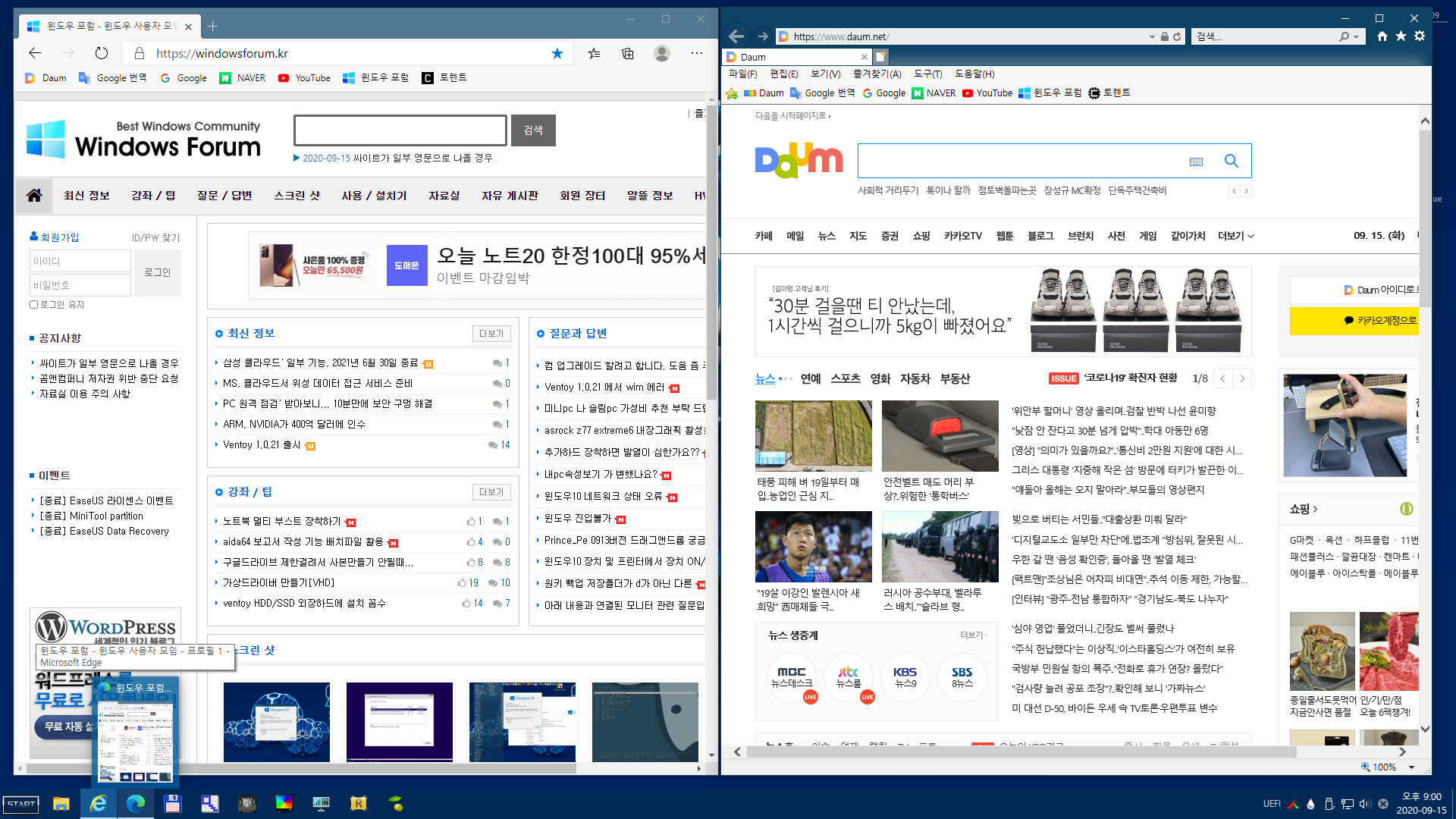Click the 로그인 button on Windows Forum
Viewport: 1456px width, 819px height.
(x=158, y=272)
